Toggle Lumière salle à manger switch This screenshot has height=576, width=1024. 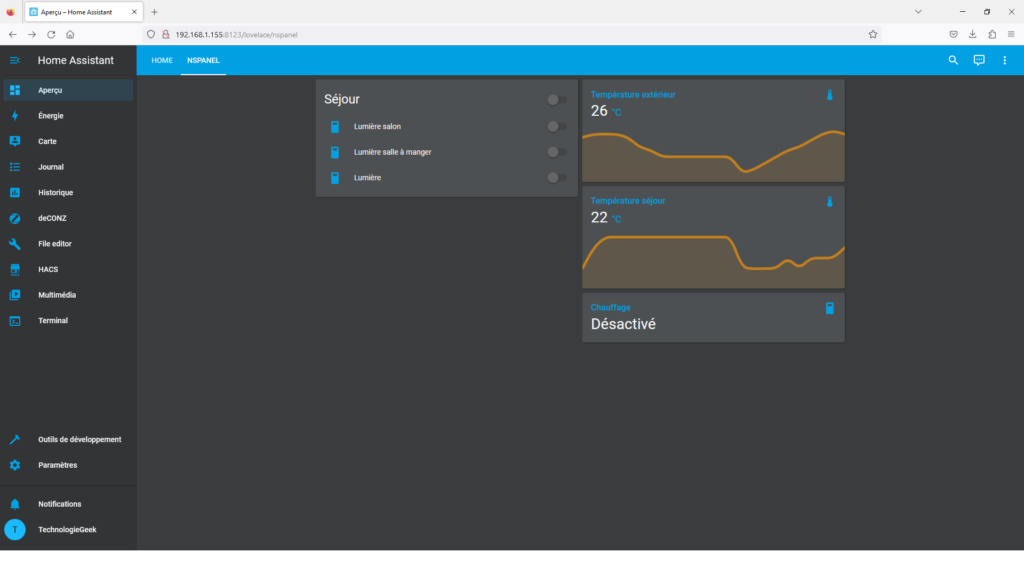(557, 152)
